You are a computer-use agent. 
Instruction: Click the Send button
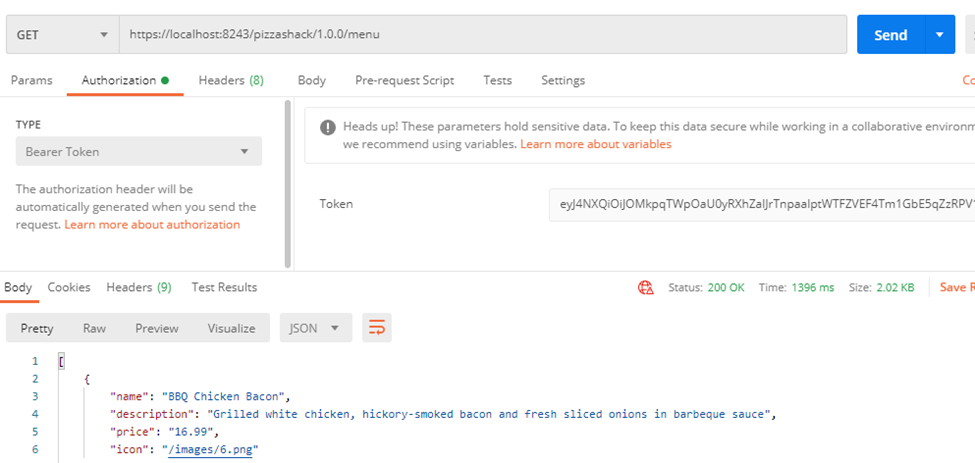(891, 35)
